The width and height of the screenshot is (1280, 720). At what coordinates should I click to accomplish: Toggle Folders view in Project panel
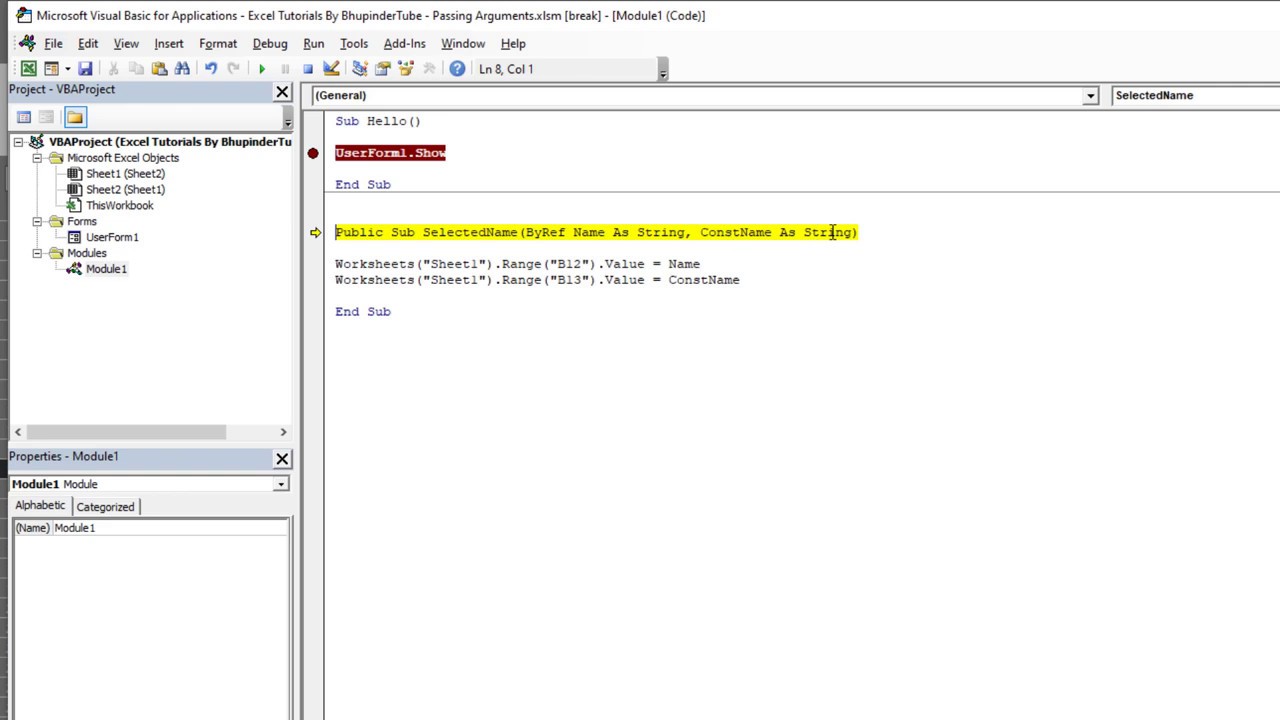click(x=75, y=117)
